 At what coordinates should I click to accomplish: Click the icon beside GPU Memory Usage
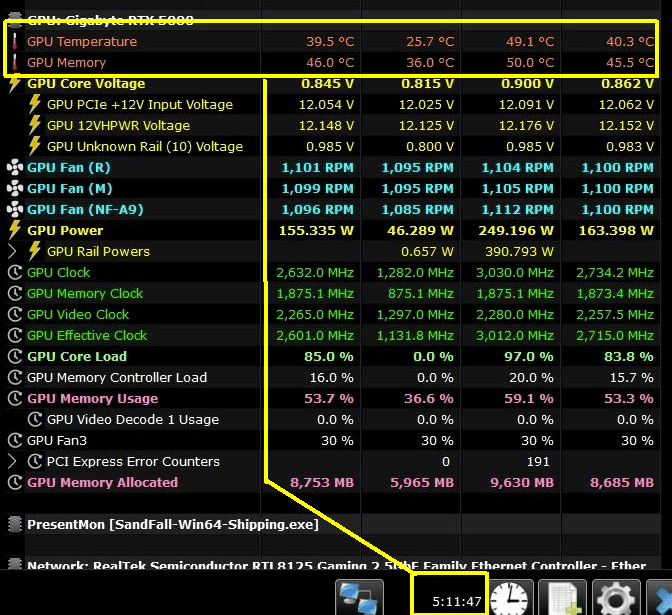(x=15, y=399)
